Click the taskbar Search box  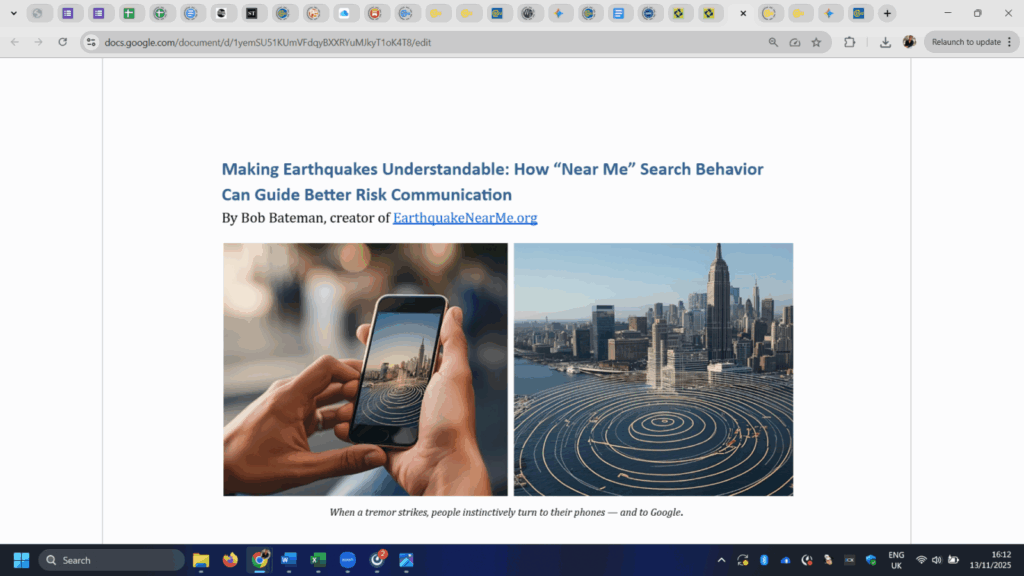pos(111,560)
